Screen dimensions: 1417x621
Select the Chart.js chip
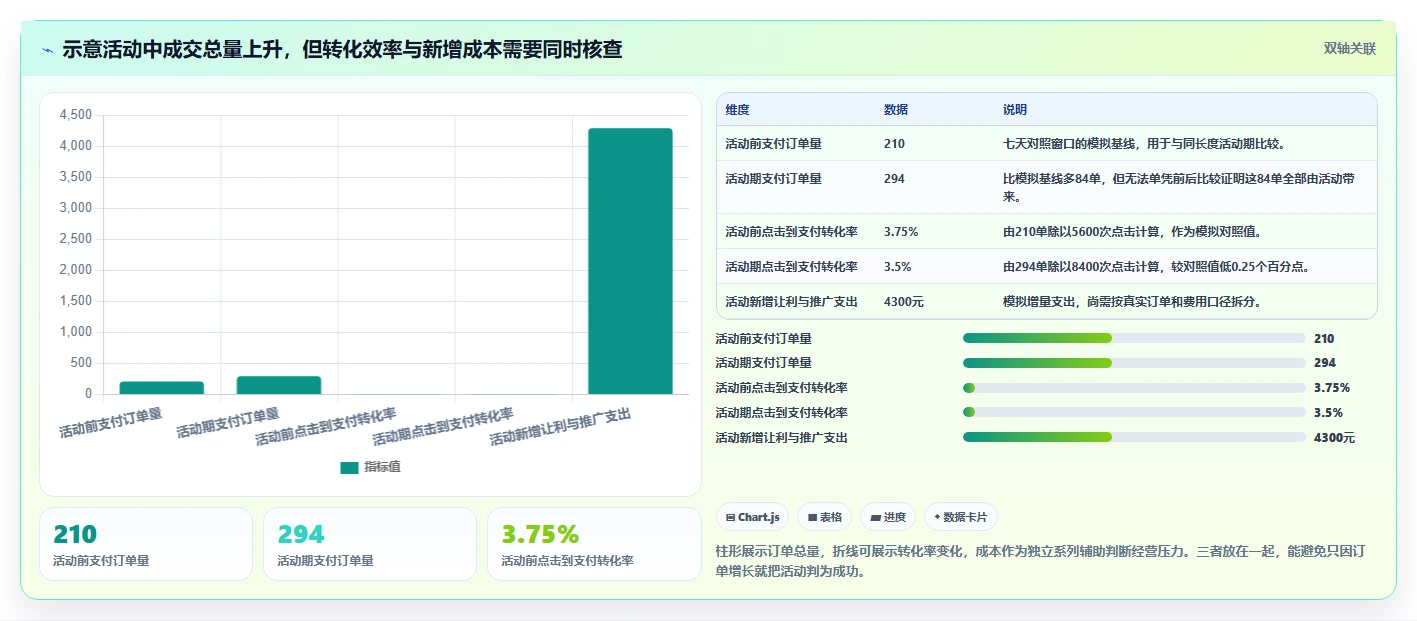pos(752,517)
